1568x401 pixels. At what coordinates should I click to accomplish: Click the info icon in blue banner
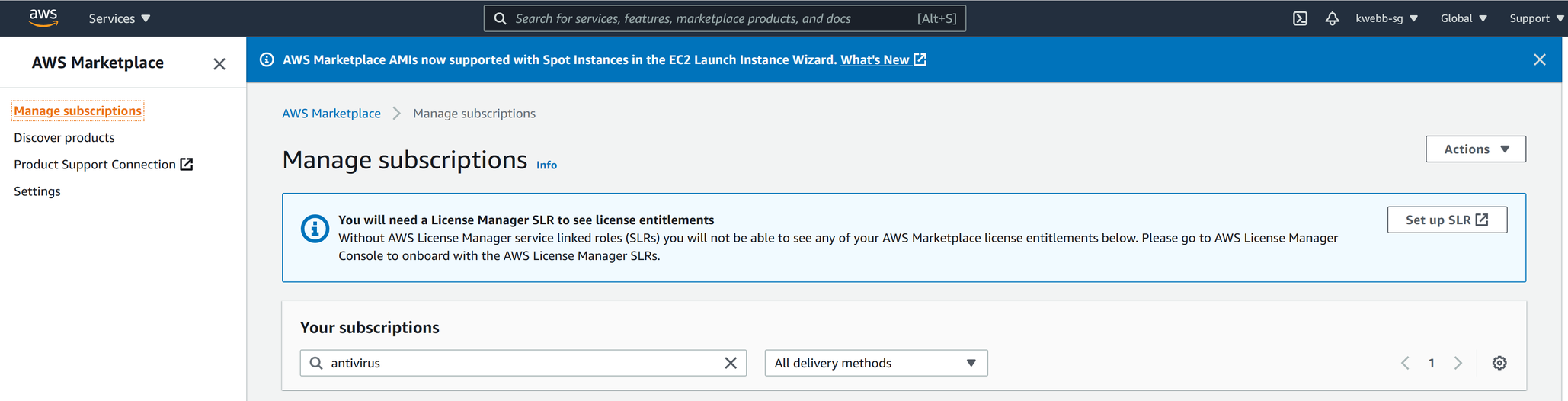tap(267, 59)
